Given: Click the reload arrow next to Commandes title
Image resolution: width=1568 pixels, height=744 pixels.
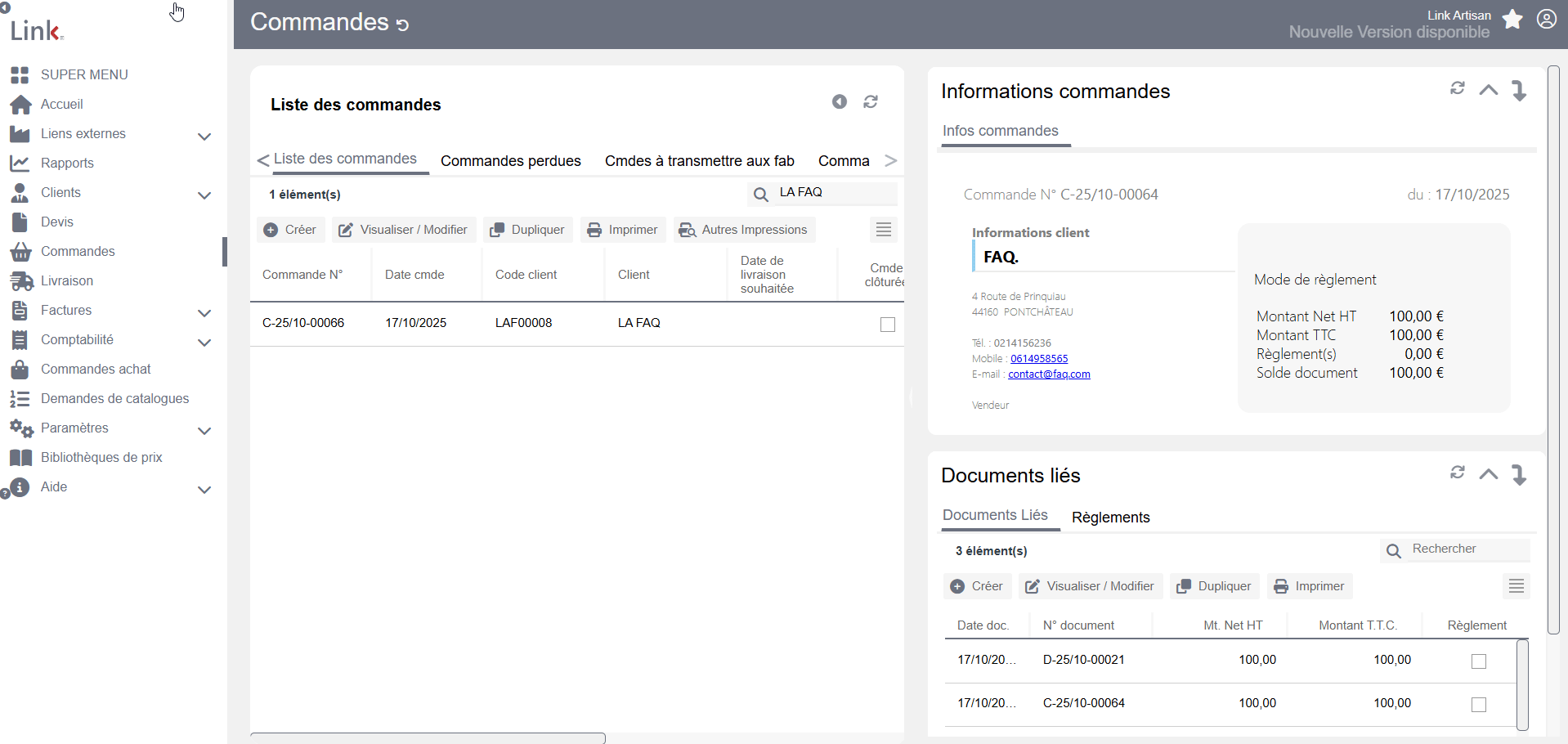Looking at the screenshot, I should 402,25.
